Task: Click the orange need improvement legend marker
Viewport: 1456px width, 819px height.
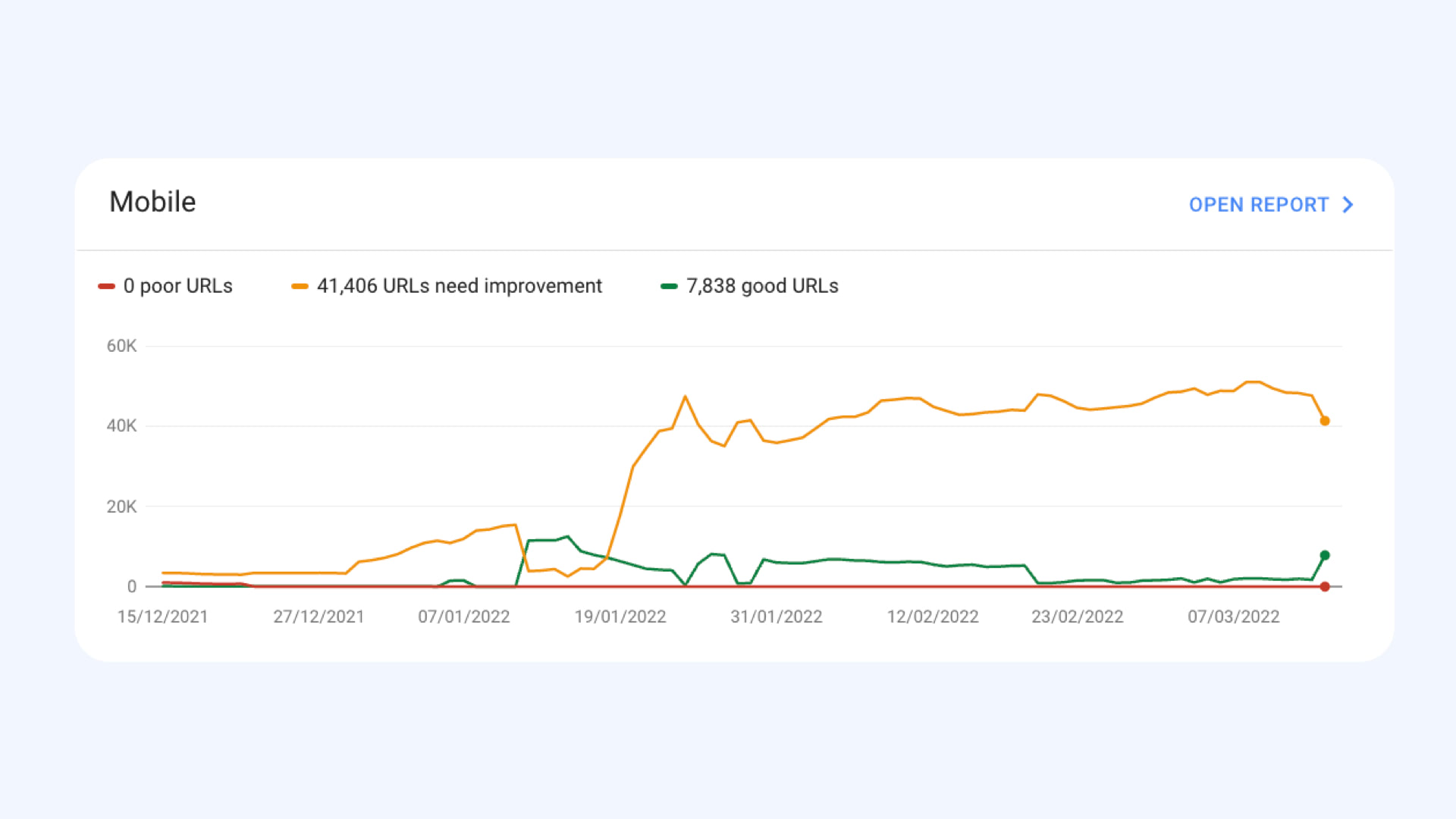Action: 300,286
